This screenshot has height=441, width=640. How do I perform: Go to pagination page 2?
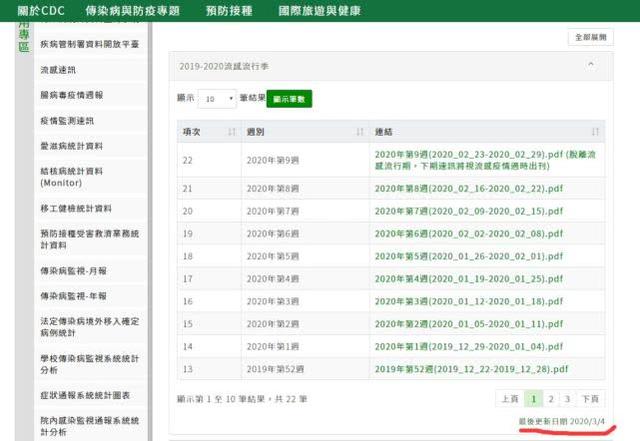pyautogui.click(x=550, y=398)
